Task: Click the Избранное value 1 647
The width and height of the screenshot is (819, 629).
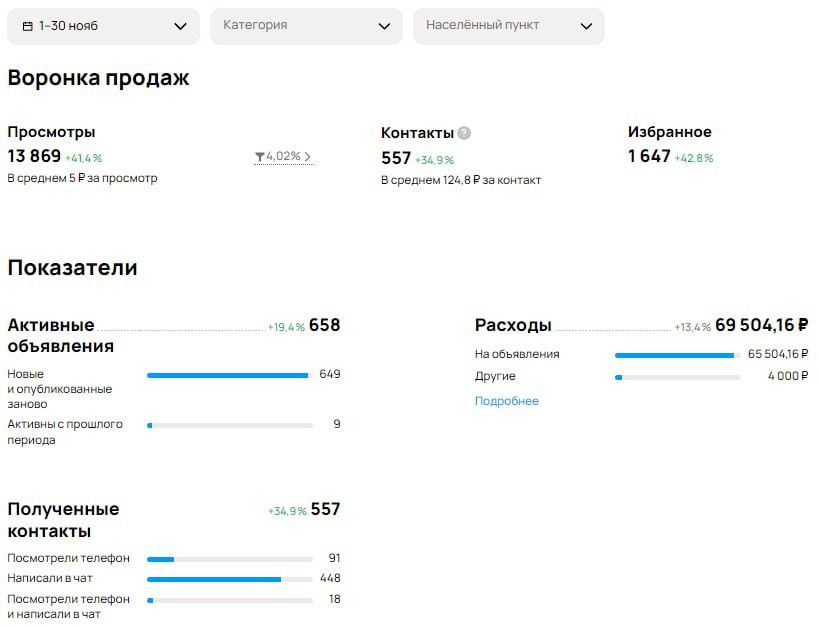Action: [649, 156]
